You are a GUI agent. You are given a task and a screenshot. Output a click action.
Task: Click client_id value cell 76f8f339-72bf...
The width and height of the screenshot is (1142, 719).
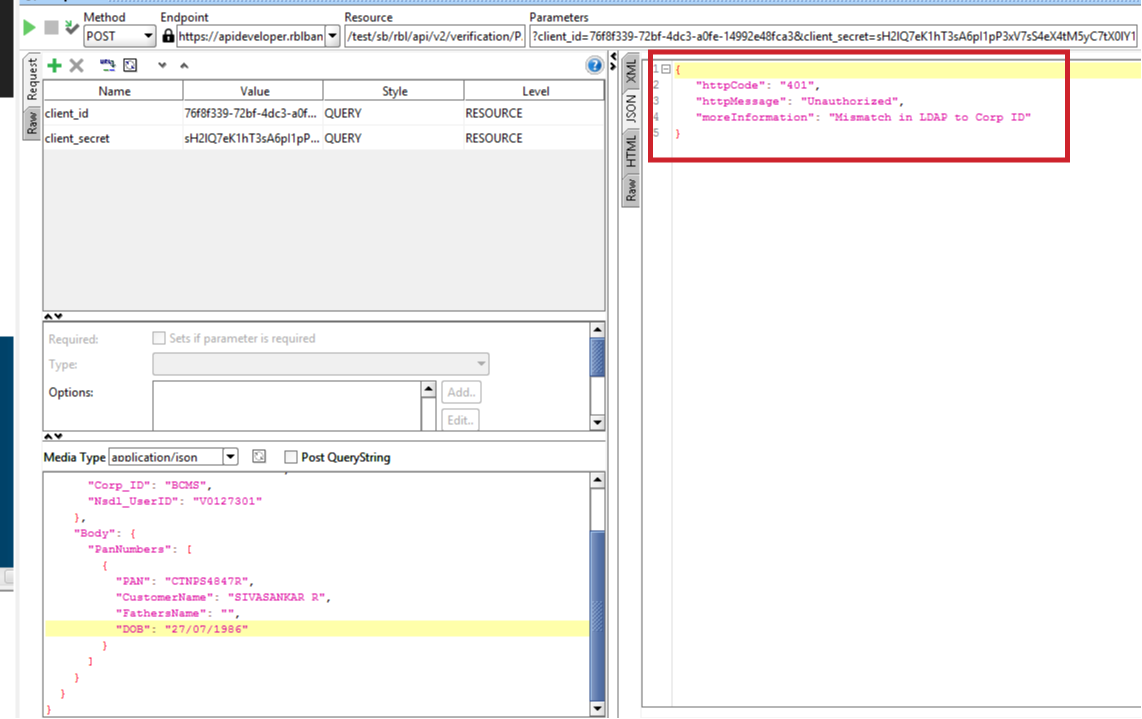click(x=253, y=113)
